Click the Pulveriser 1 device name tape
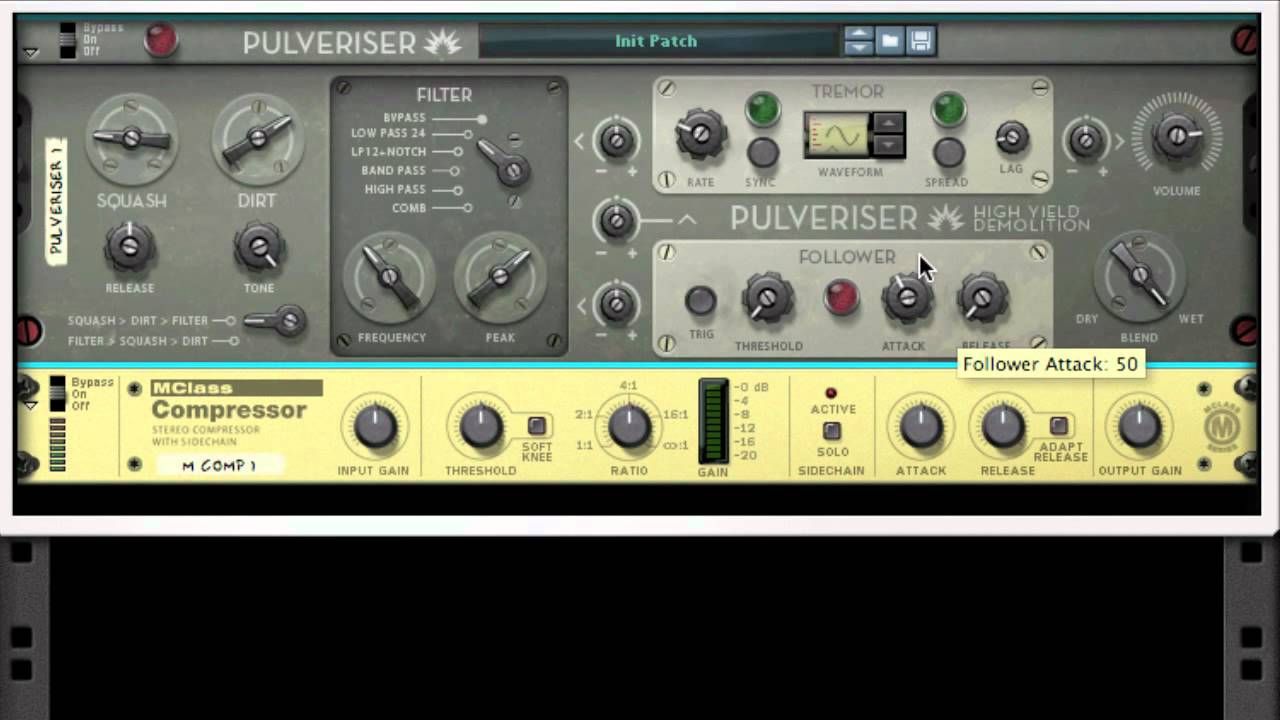1280x720 pixels. point(57,200)
